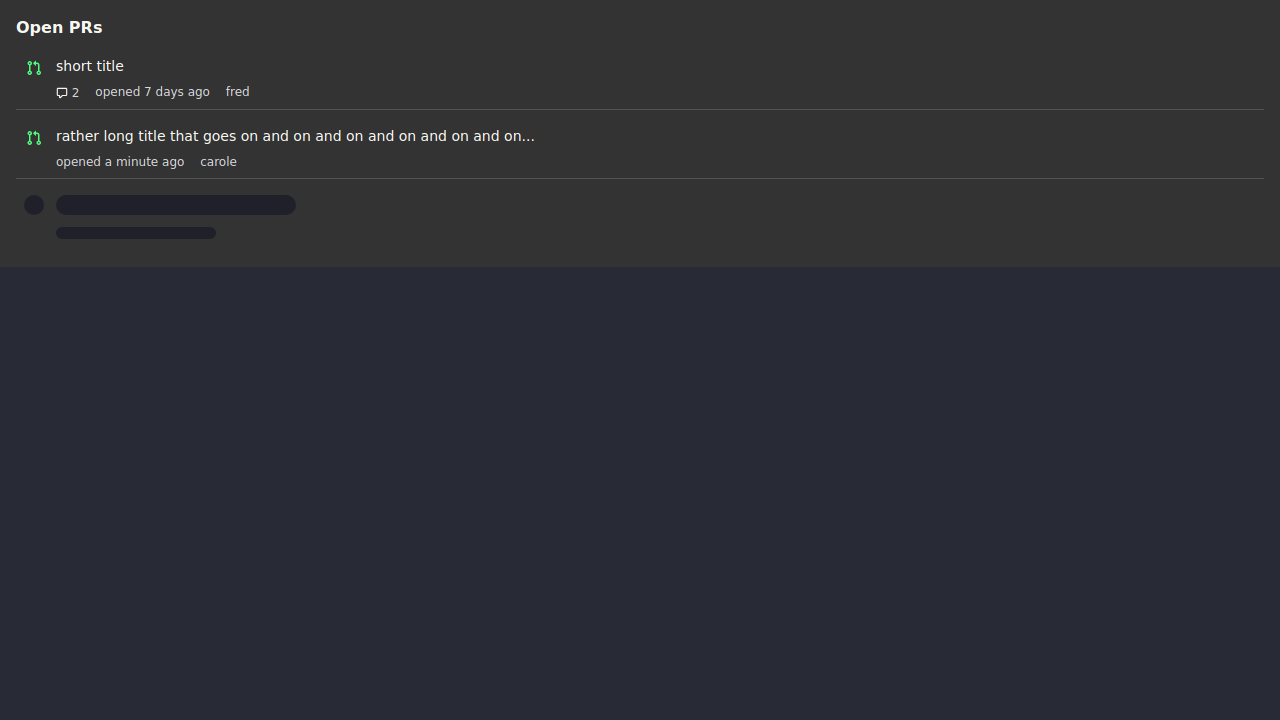Click the PR icon next to the long title
This screenshot has height=720, width=1280.
34,138
